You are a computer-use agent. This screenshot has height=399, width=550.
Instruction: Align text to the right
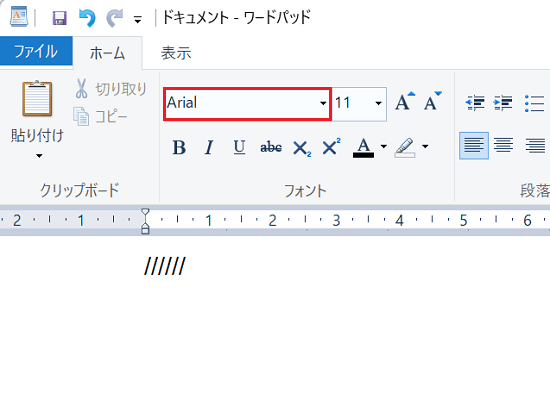click(535, 146)
